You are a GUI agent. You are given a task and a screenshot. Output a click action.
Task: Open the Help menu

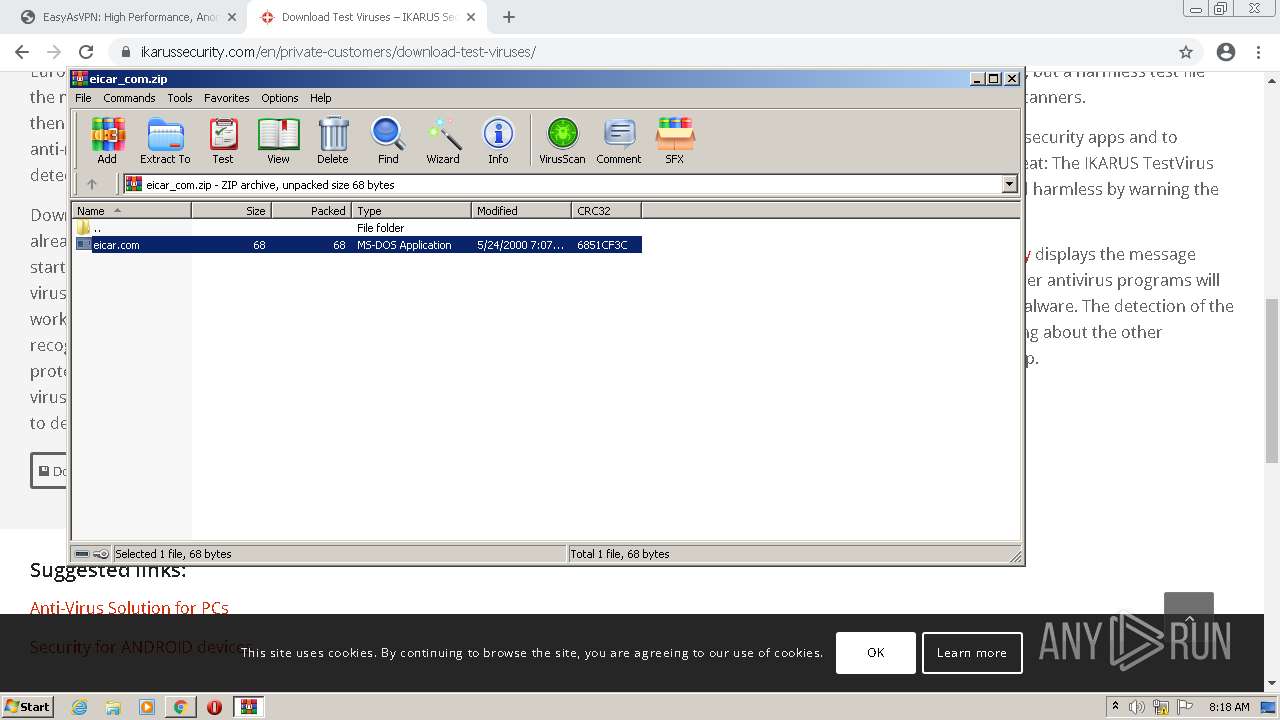point(321,98)
